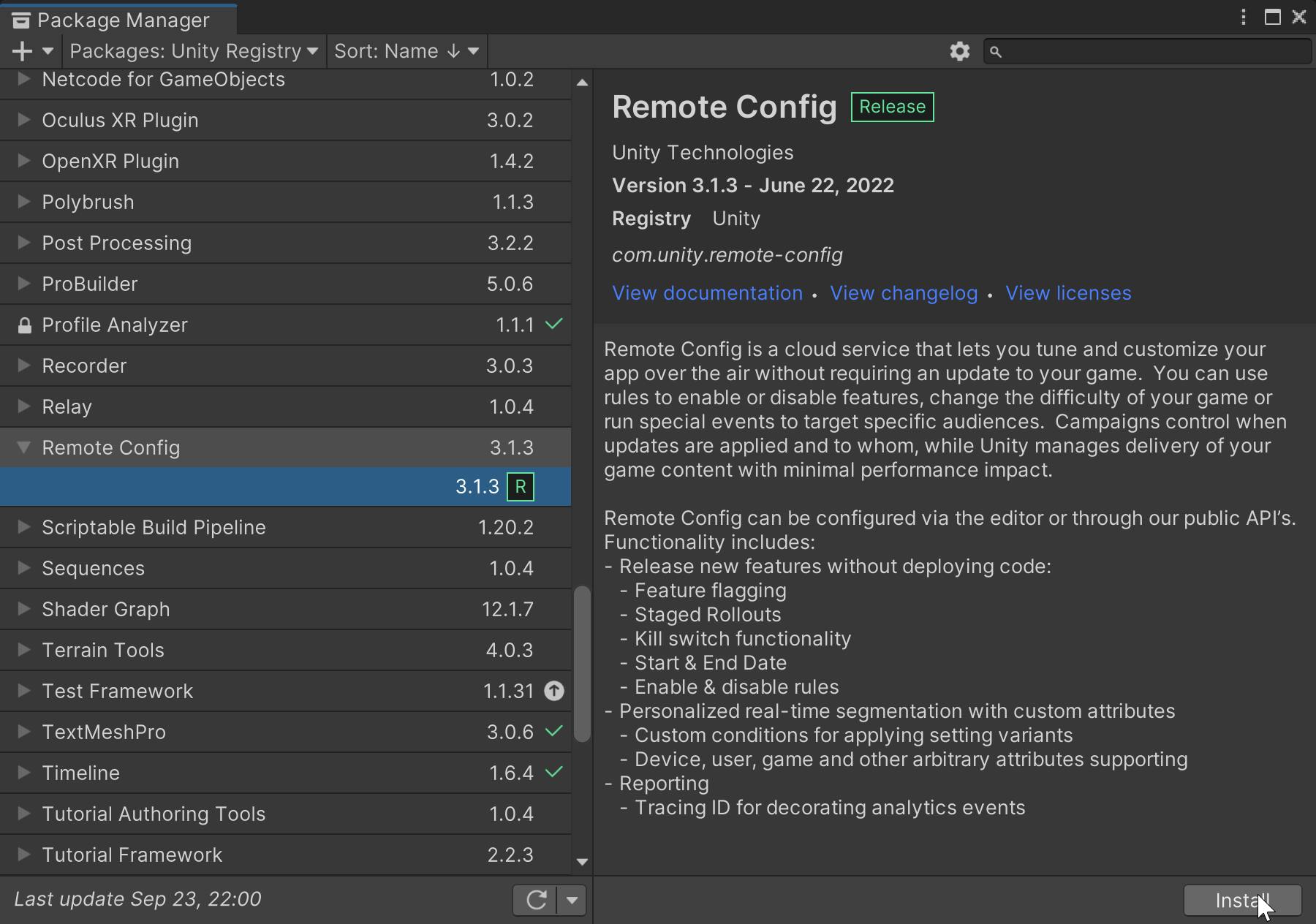Expand Oculus XR Plugin versions
The width and height of the screenshot is (1316, 924).
23,119
